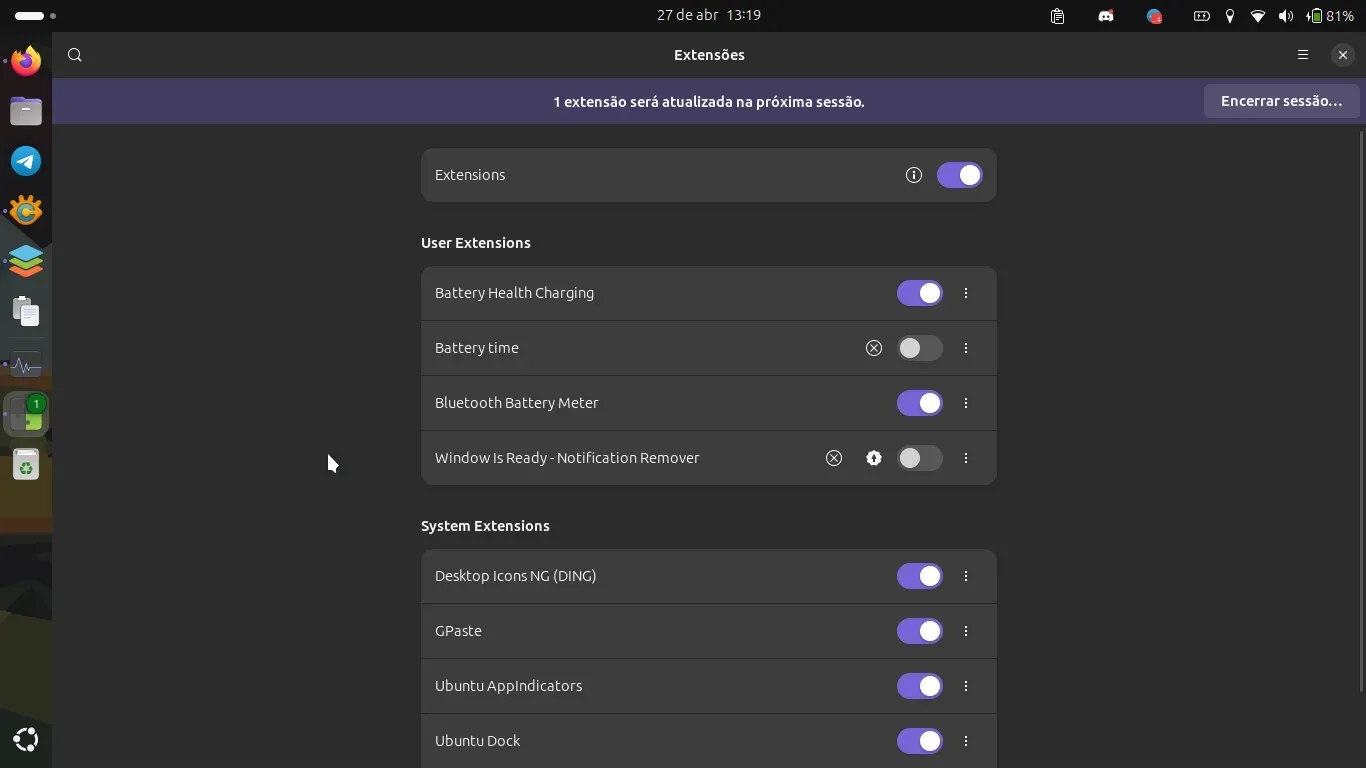This screenshot has width=1366, height=768.
Task: Open the search icon in Extensions header
Action: [x=75, y=55]
